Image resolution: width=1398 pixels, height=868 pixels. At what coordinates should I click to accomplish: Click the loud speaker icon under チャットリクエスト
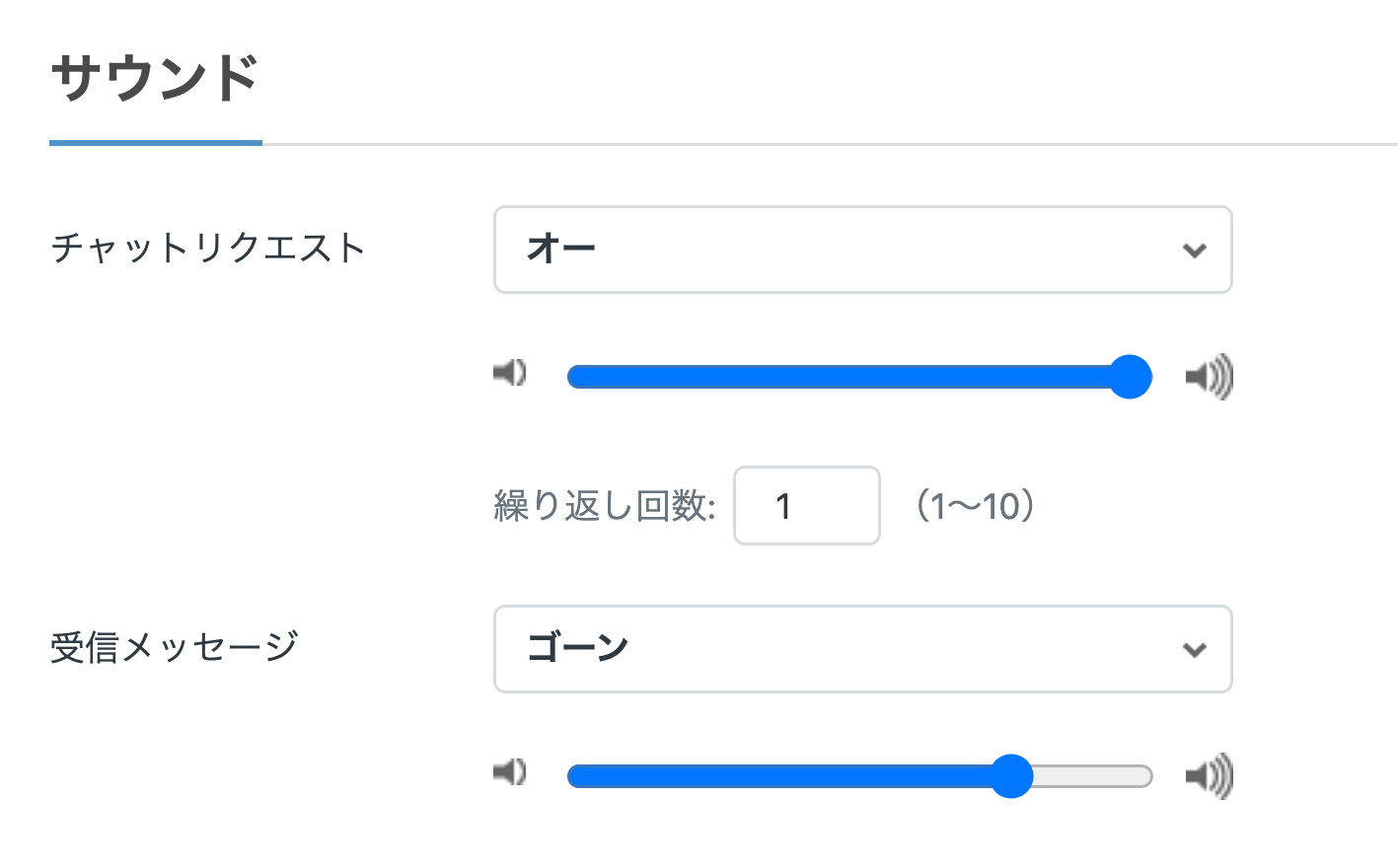[1209, 376]
